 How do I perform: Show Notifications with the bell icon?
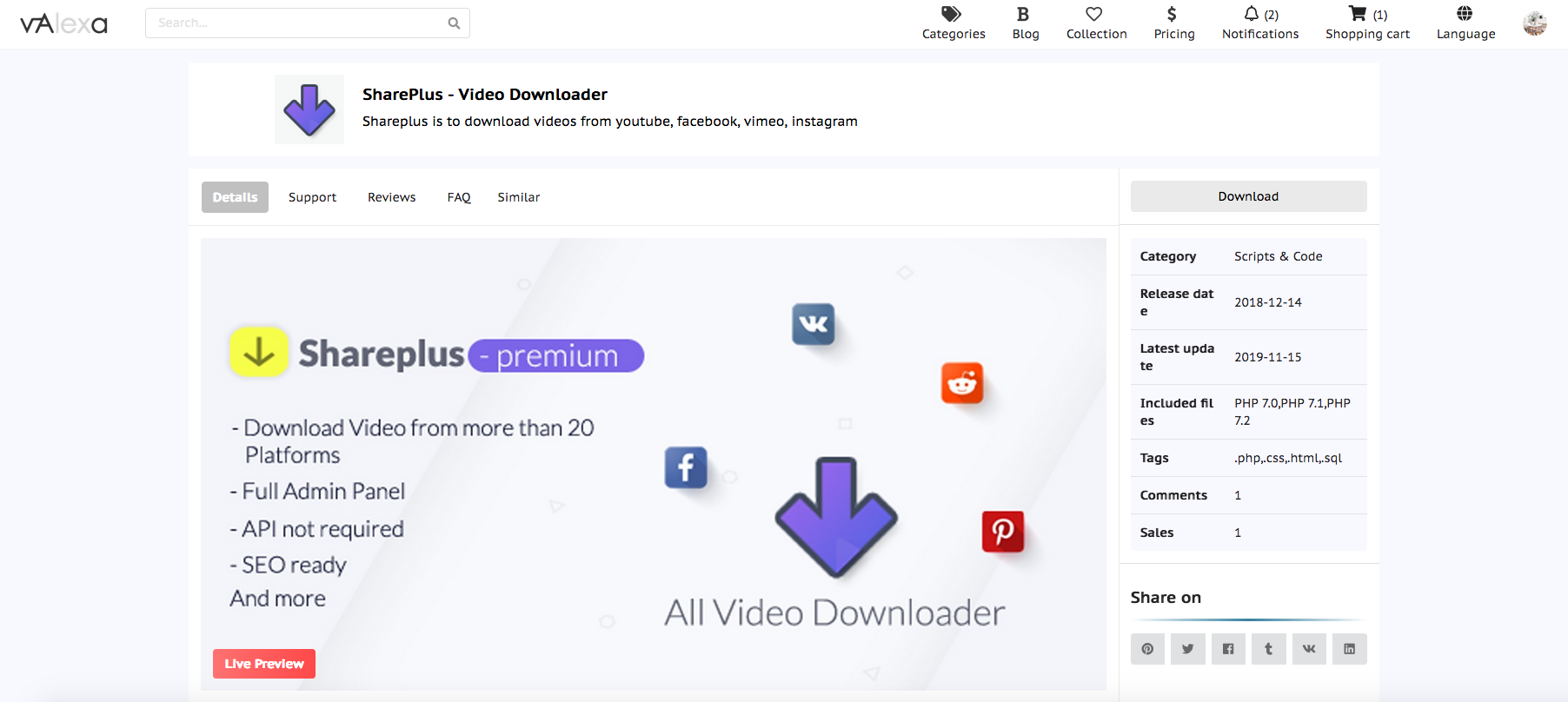tap(1260, 23)
